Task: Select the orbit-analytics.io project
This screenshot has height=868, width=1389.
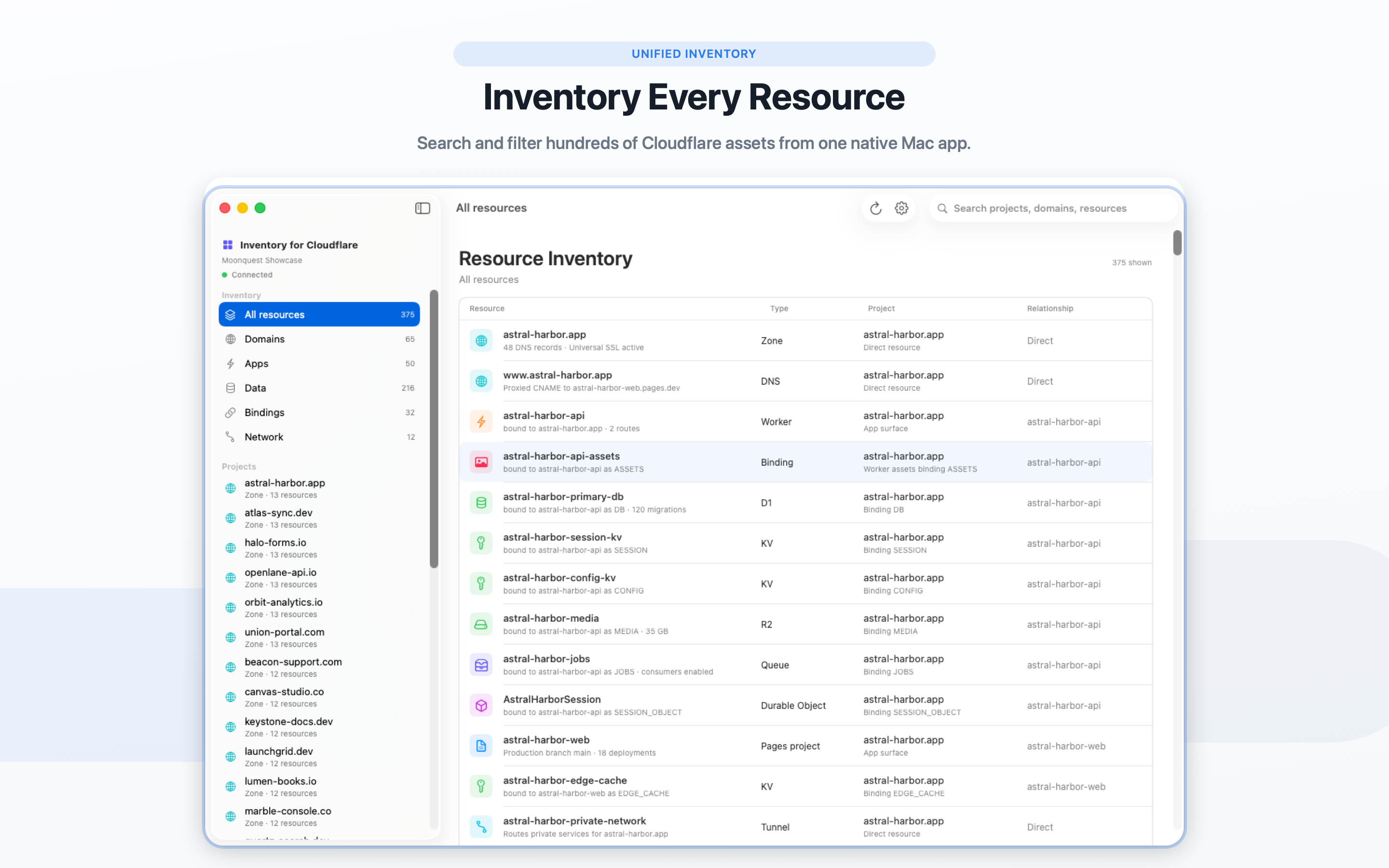Action: (x=319, y=608)
